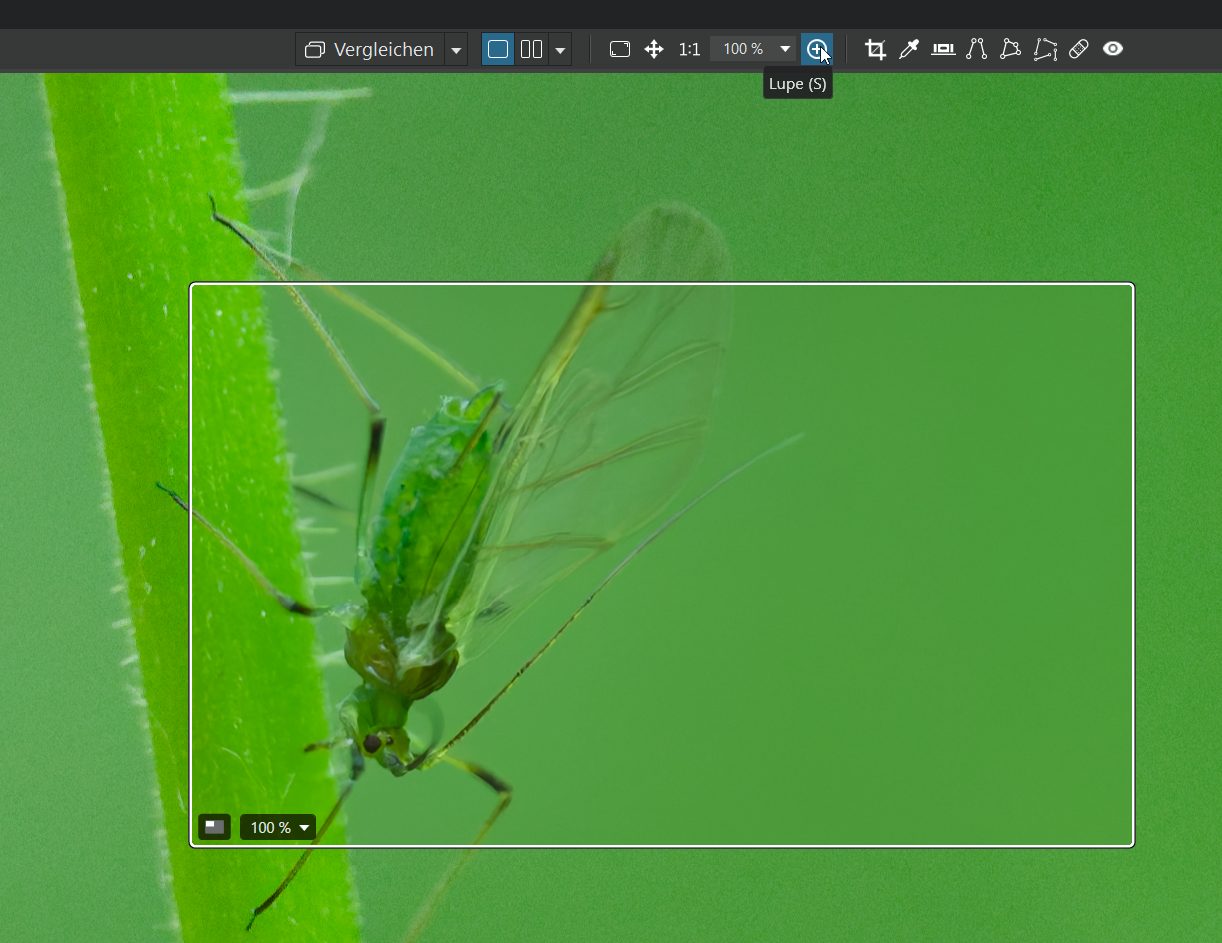This screenshot has width=1222, height=943.
Task: Select the curved polygon points tool
Action: tap(1011, 49)
